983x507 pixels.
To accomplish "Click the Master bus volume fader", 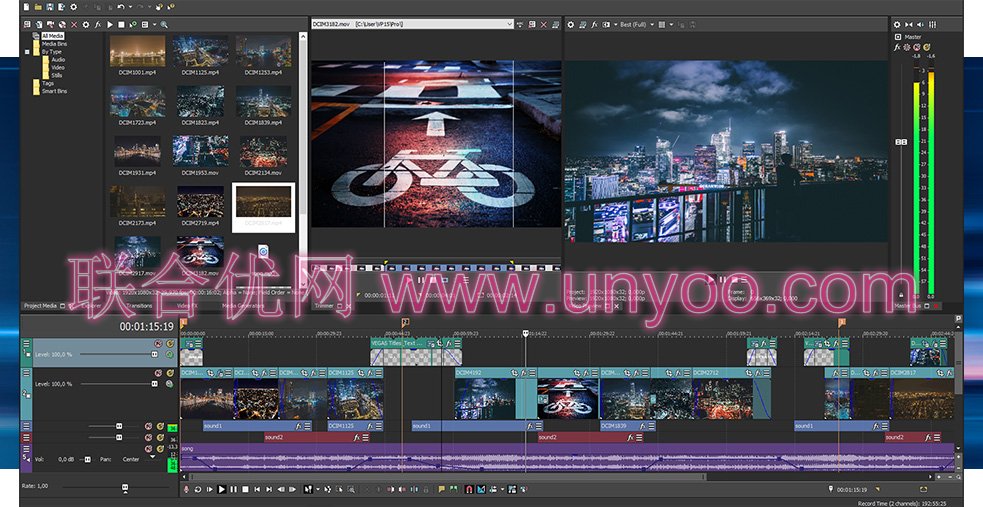I will [x=901, y=142].
